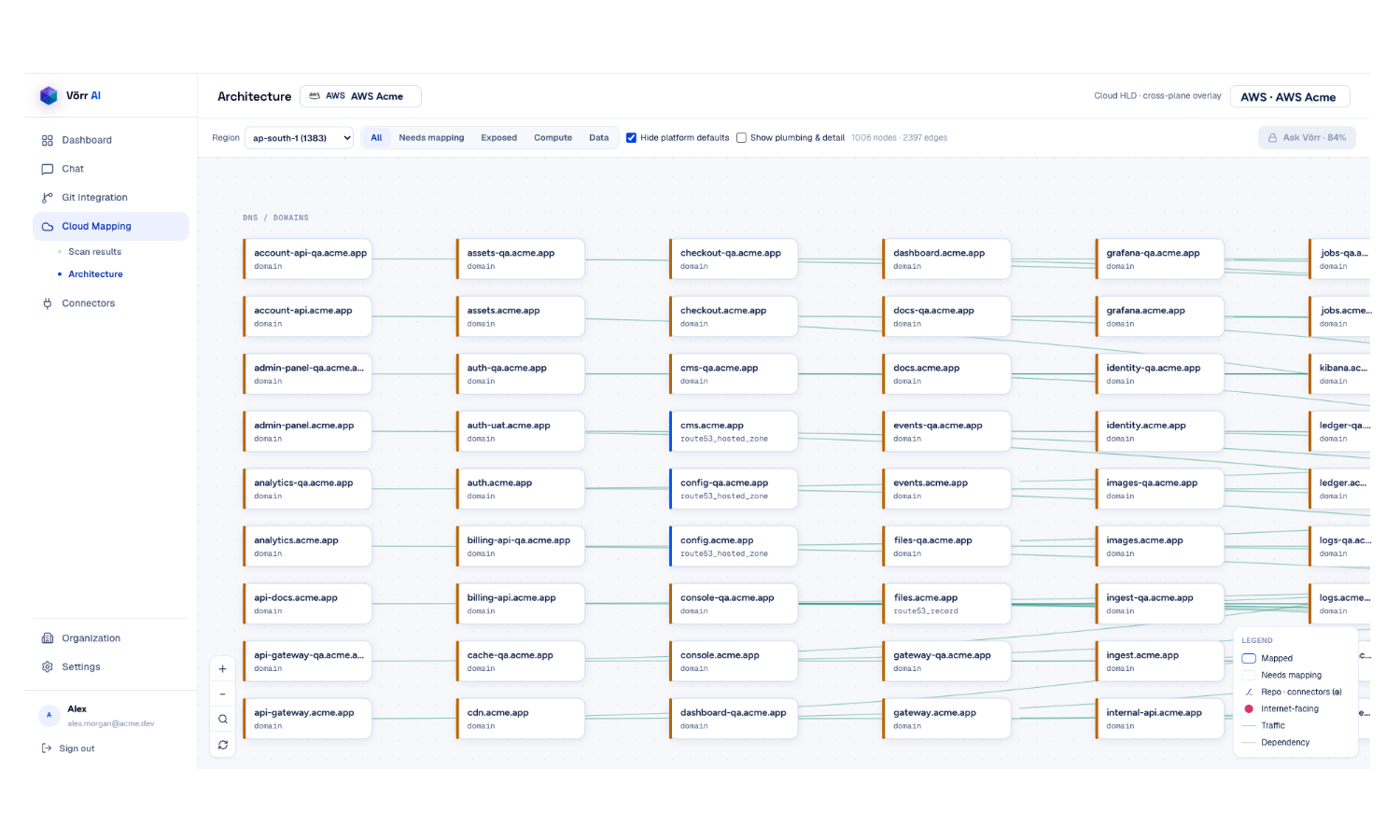Open Organization building icon
The image size is (1400, 840).
tap(48, 638)
